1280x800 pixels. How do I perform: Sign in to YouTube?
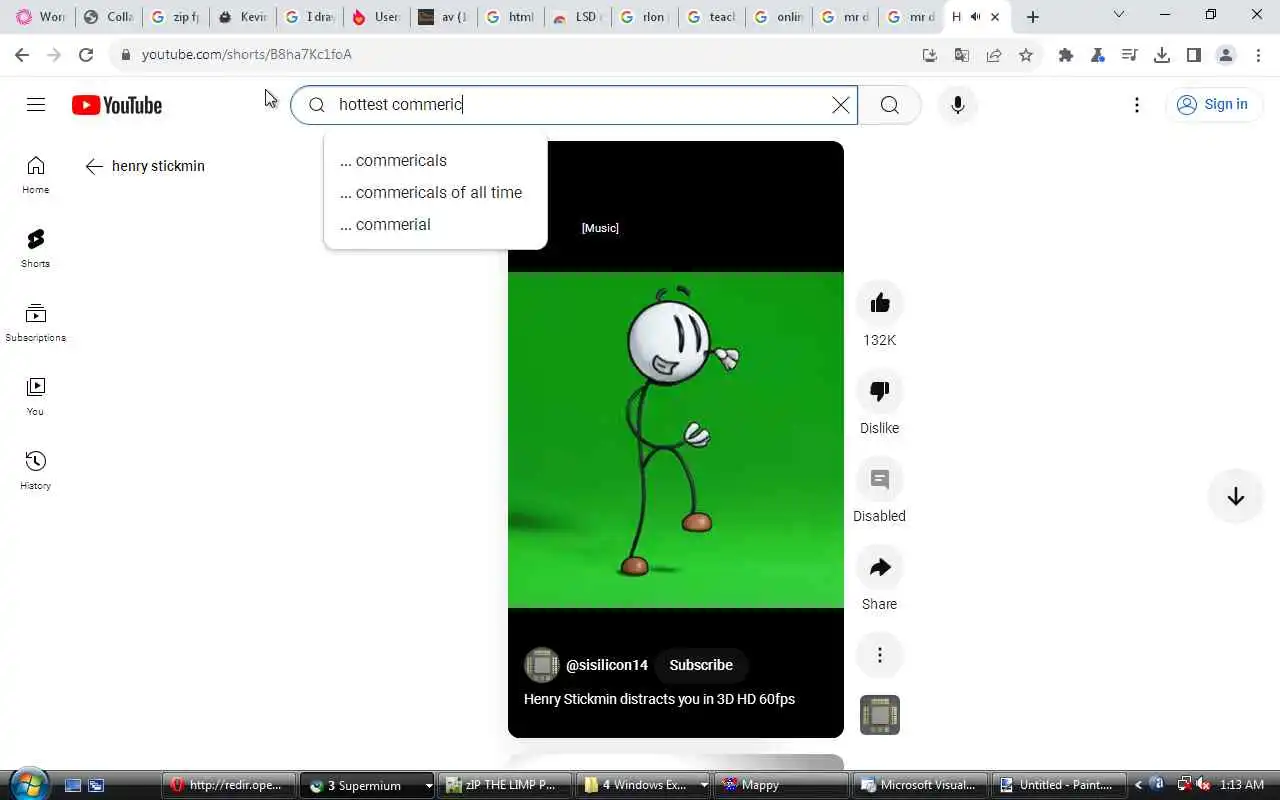(x=1213, y=105)
